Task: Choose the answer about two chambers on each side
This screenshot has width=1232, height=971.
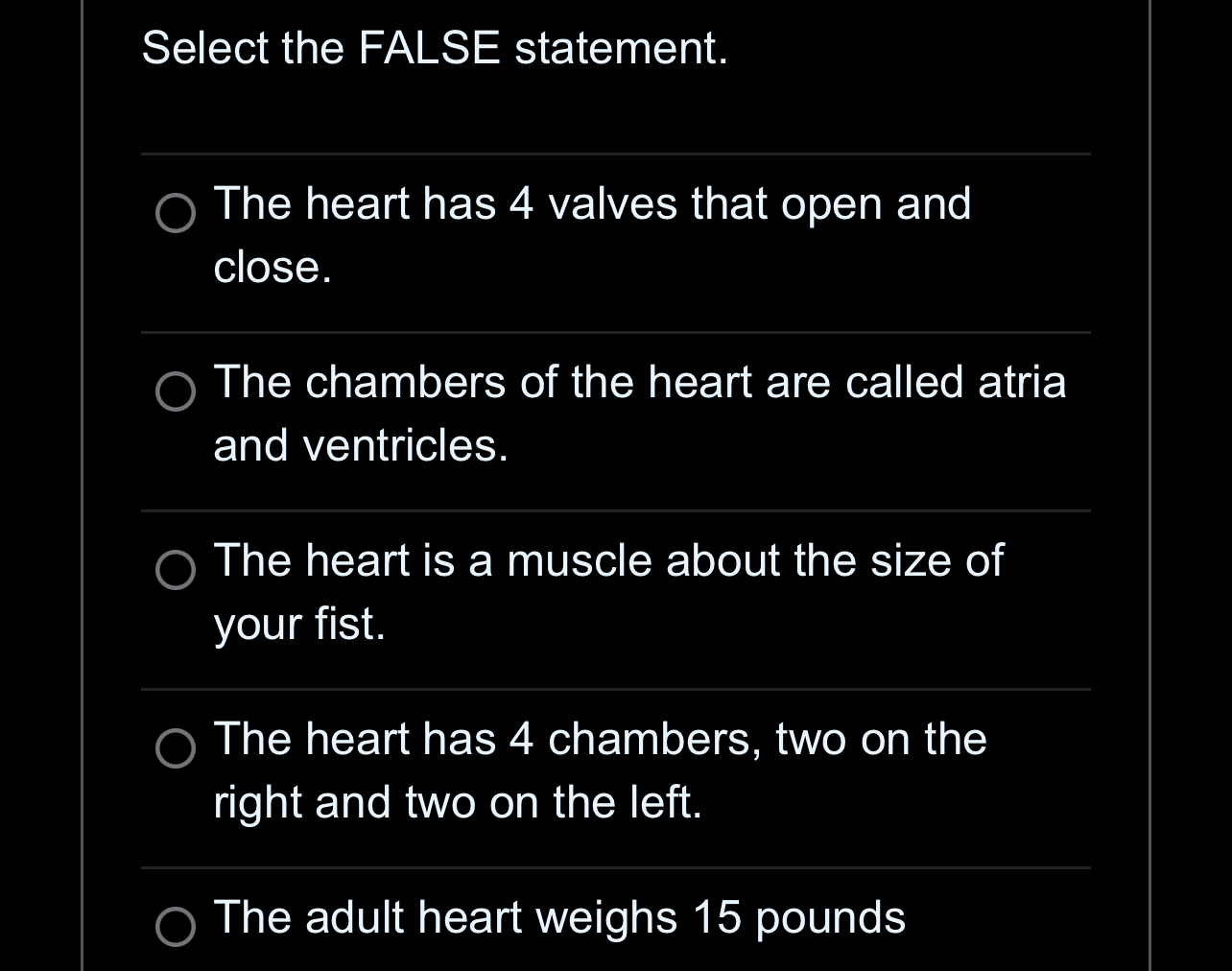Action: (x=600, y=739)
